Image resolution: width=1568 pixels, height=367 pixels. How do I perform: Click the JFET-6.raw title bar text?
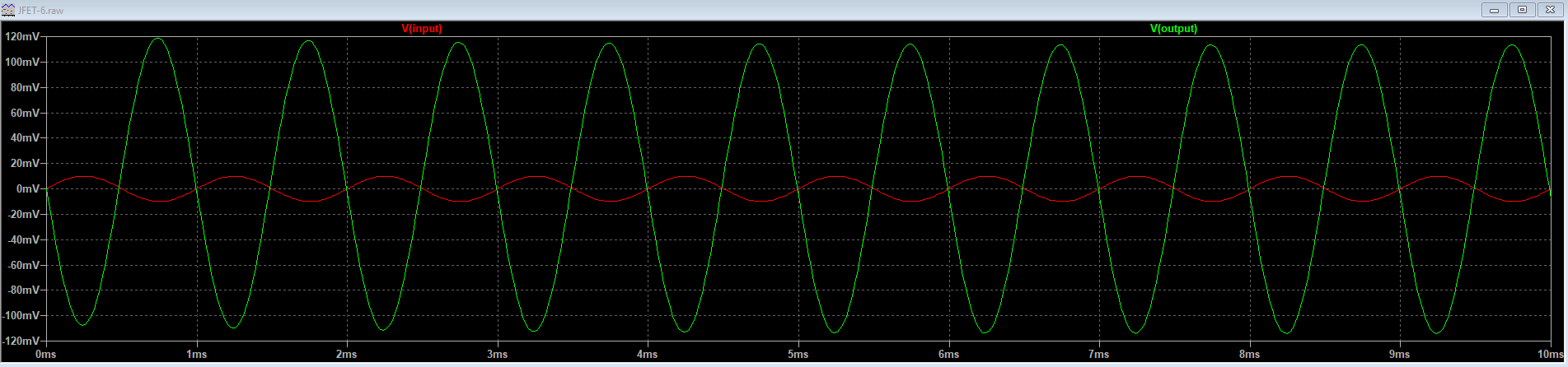41,11
